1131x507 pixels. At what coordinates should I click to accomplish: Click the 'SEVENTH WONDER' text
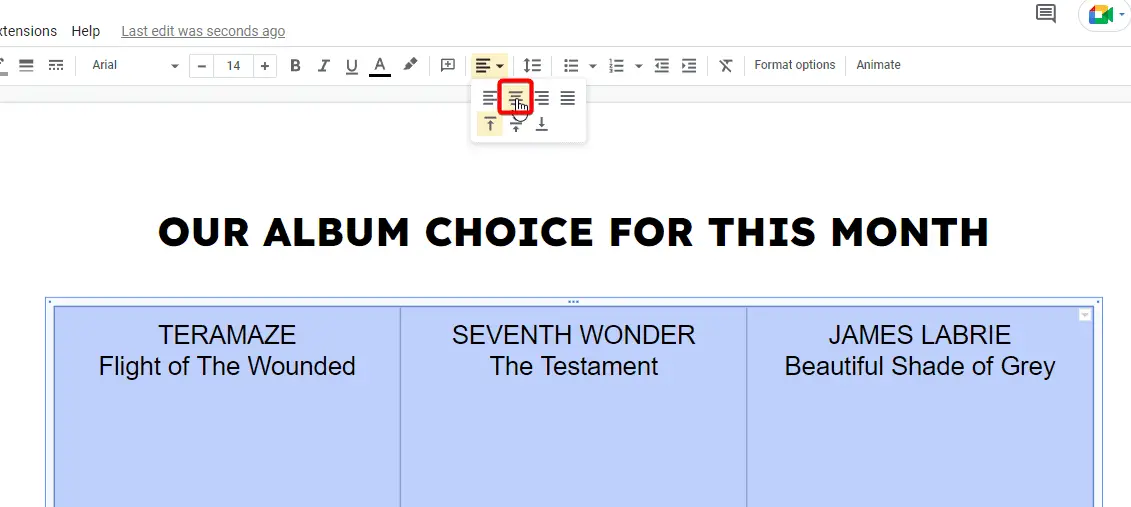(x=573, y=335)
